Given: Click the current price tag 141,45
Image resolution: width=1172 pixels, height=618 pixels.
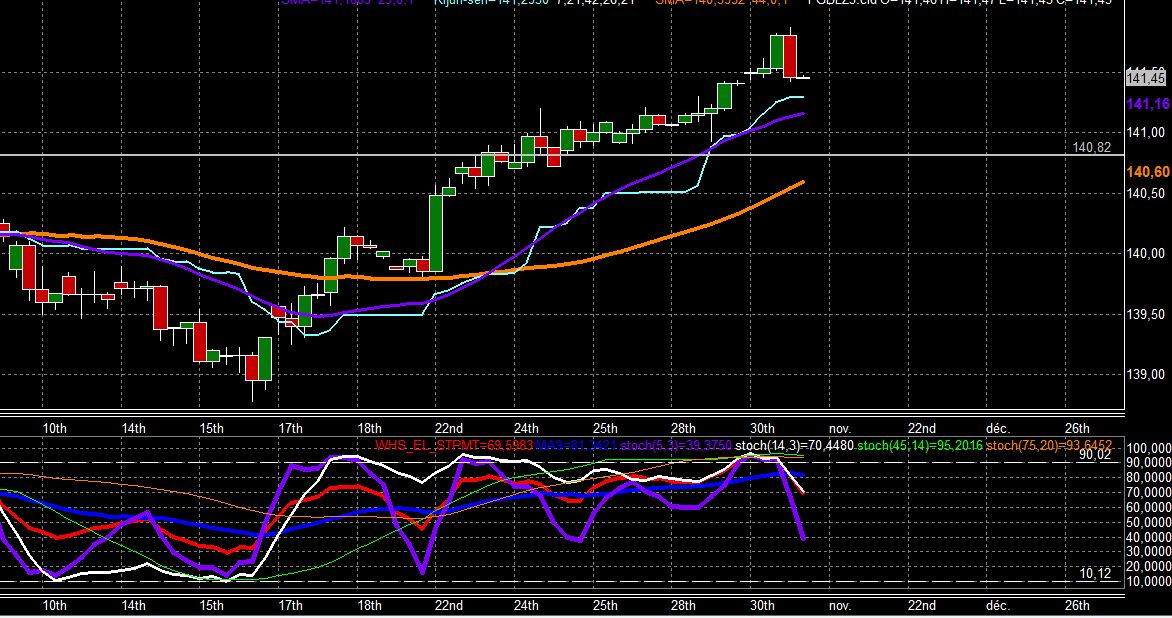Looking at the screenshot, I should [x=1146, y=78].
